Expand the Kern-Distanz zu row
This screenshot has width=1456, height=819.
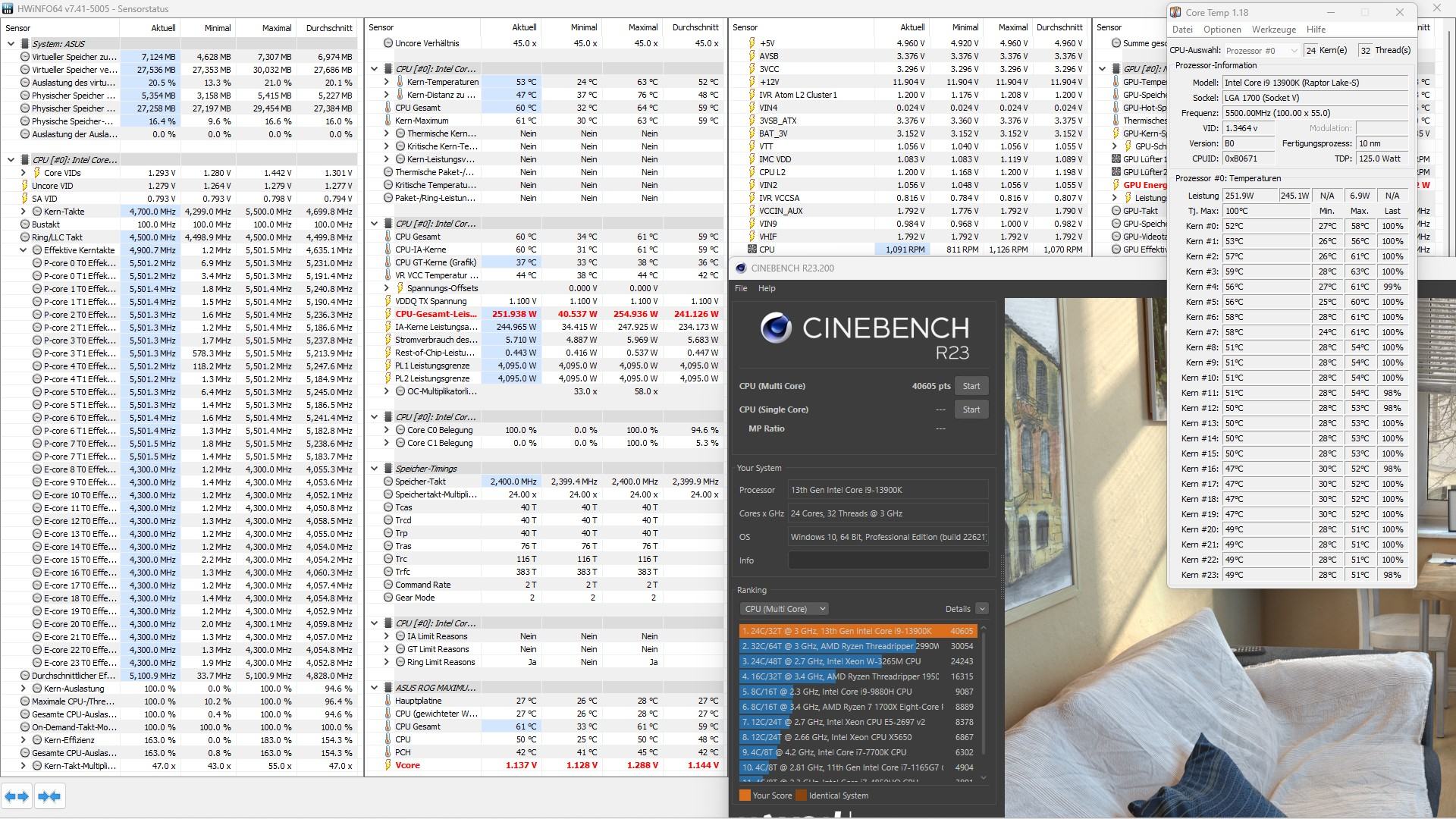pos(387,95)
